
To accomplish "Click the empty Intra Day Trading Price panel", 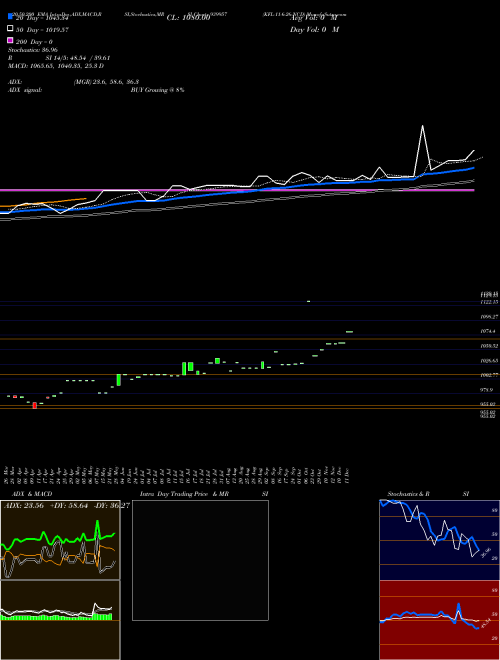I will (x=200, y=560).
